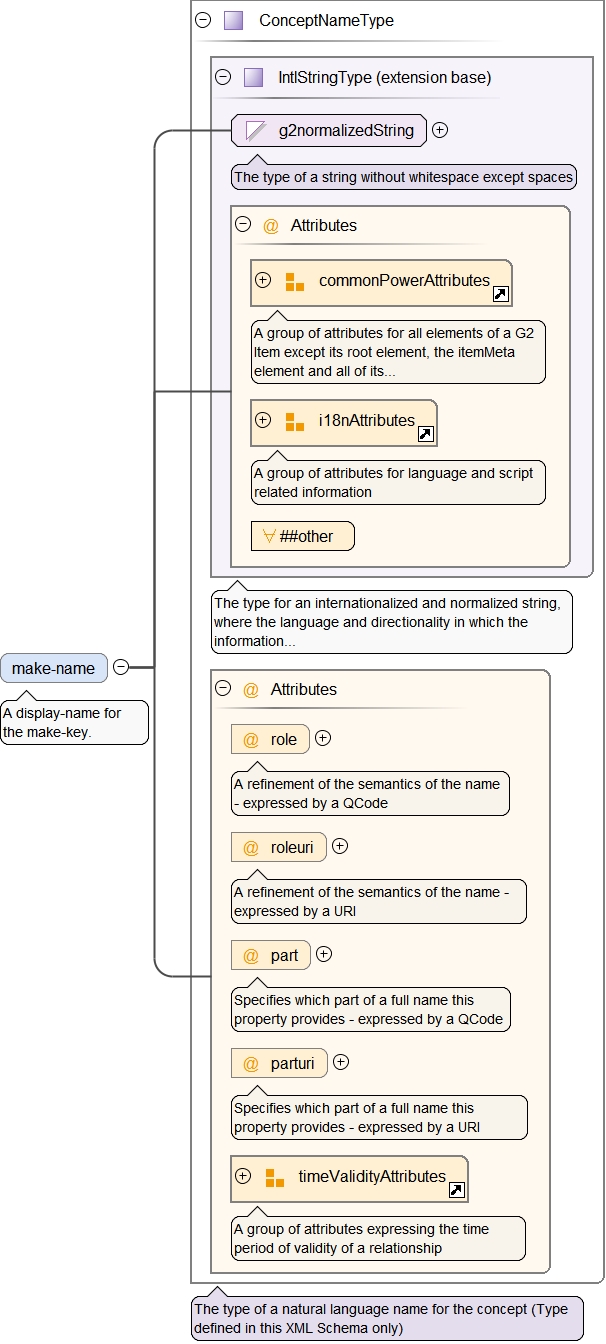
Task: Select the make-name element node
Action: point(54,668)
